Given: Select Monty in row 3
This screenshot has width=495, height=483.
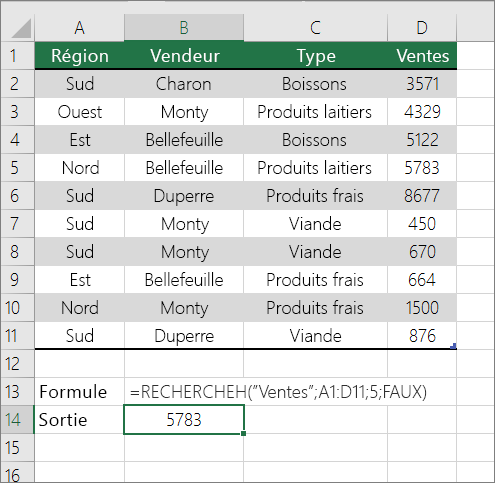Looking at the screenshot, I should 184,112.
